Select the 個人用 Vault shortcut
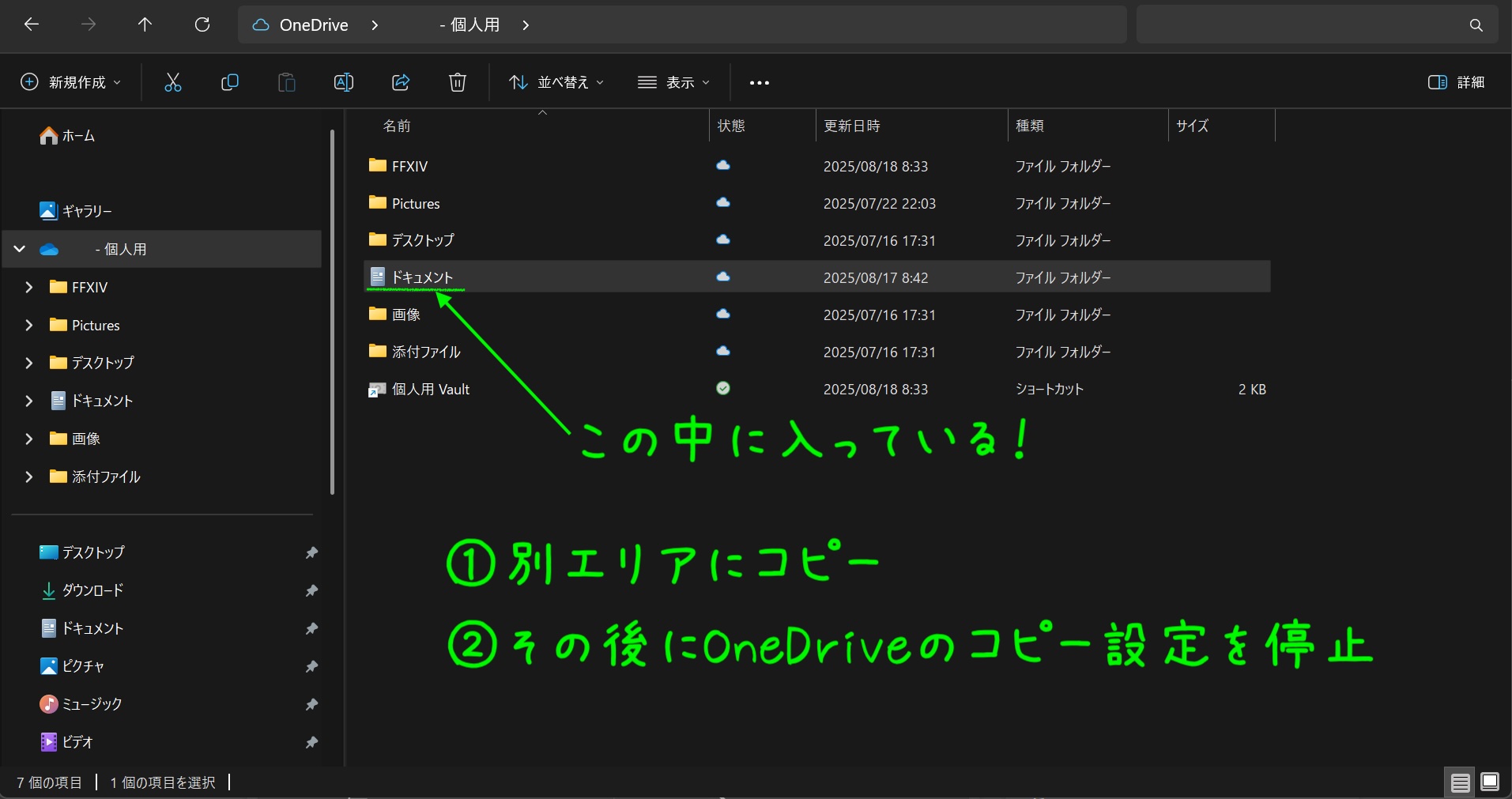 pyautogui.click(x=817, y=389)
